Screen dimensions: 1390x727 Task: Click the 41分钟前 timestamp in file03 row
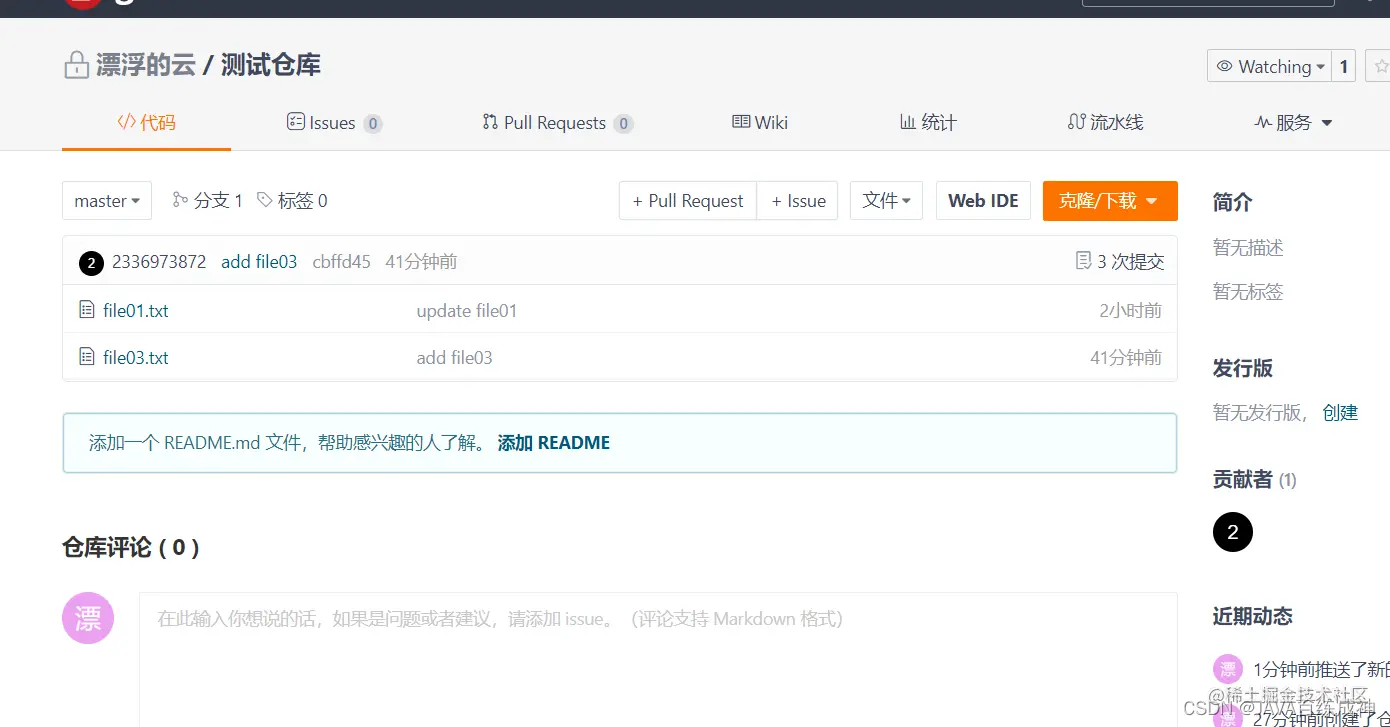point(1126,358)
